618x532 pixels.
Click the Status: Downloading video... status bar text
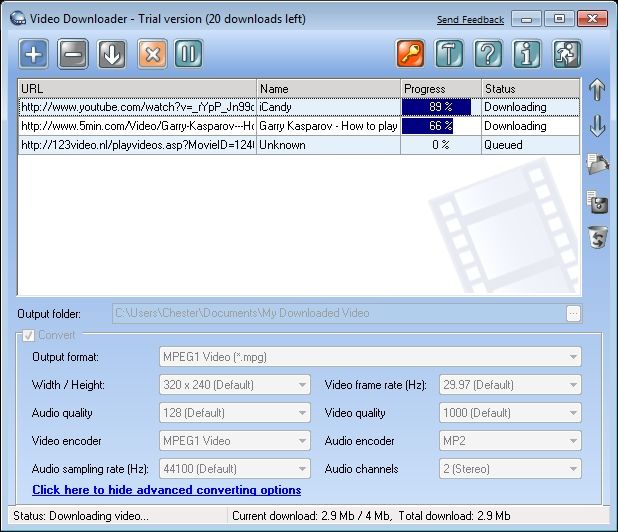click(81, 516)
